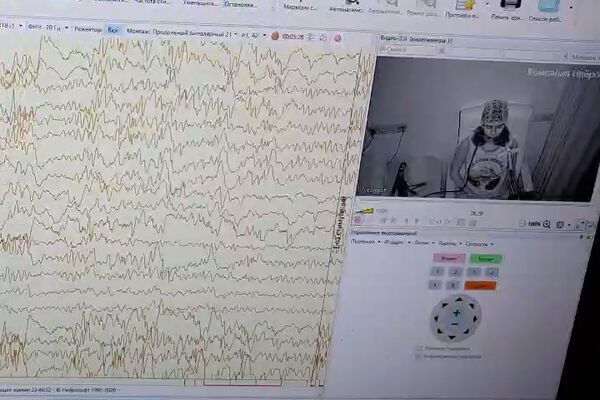Tick the second checkbox below the camera dial
Screen dimensions: 600x400
(x=418, y=356)
